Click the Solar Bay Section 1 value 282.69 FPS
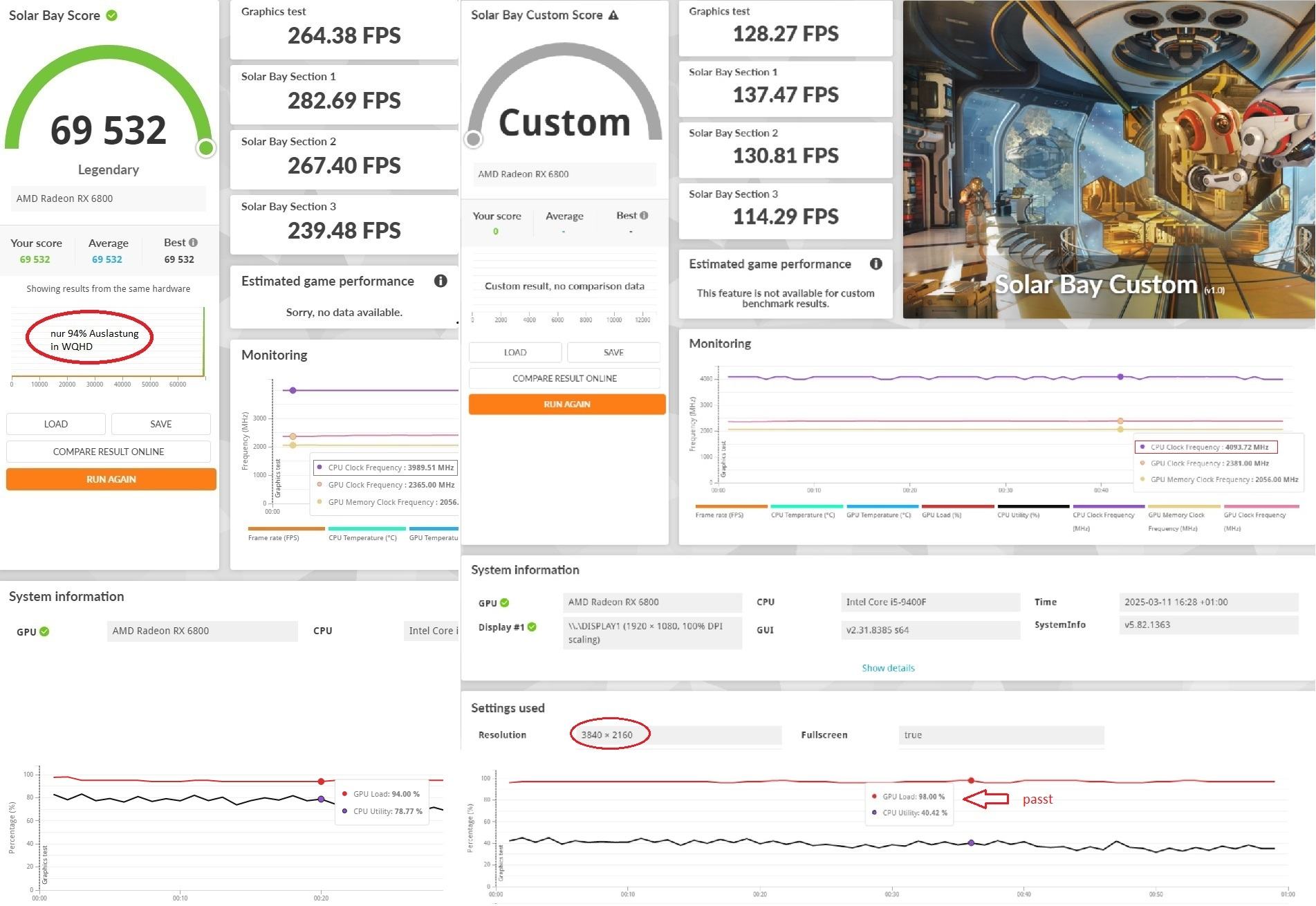Viewport: 1316px width, 906px height. coord(344,100)
